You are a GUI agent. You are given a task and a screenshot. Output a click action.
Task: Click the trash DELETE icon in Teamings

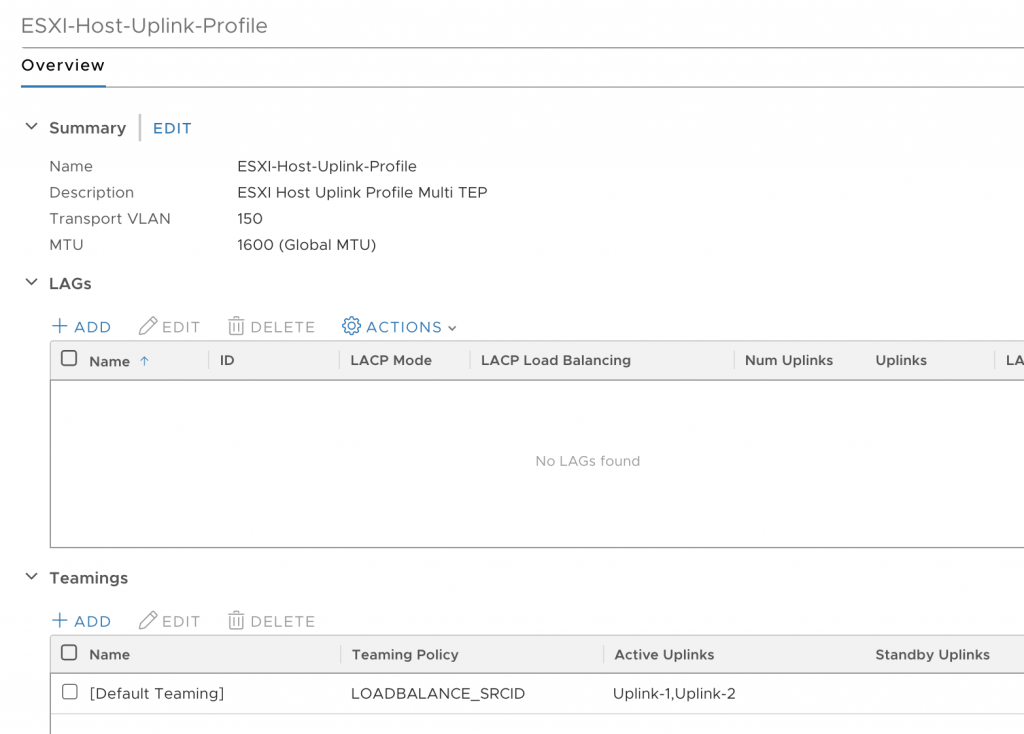point(236,620)
